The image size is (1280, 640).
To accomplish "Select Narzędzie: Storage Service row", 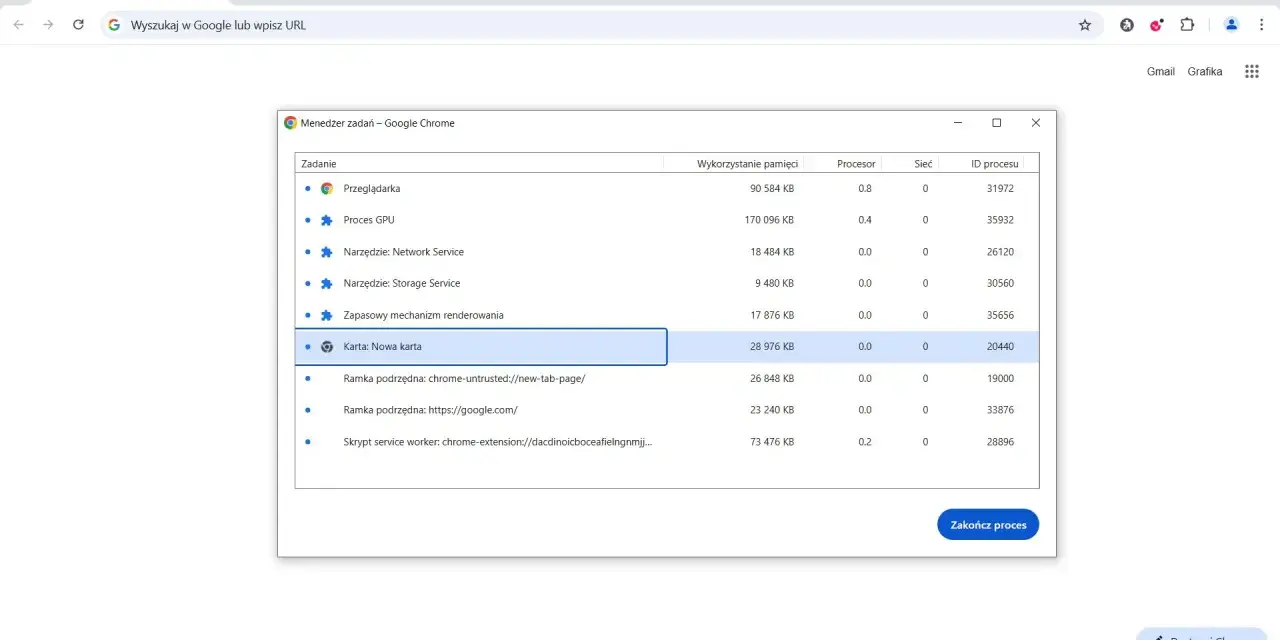I will coord(667,283).
